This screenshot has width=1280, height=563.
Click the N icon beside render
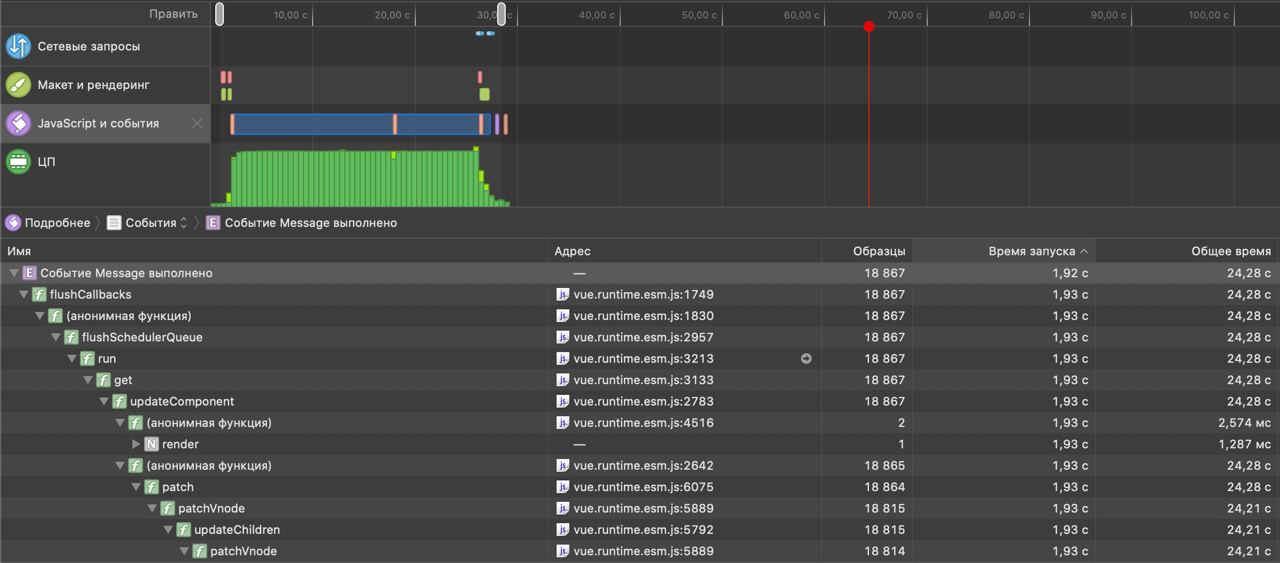tap(151, 444)
